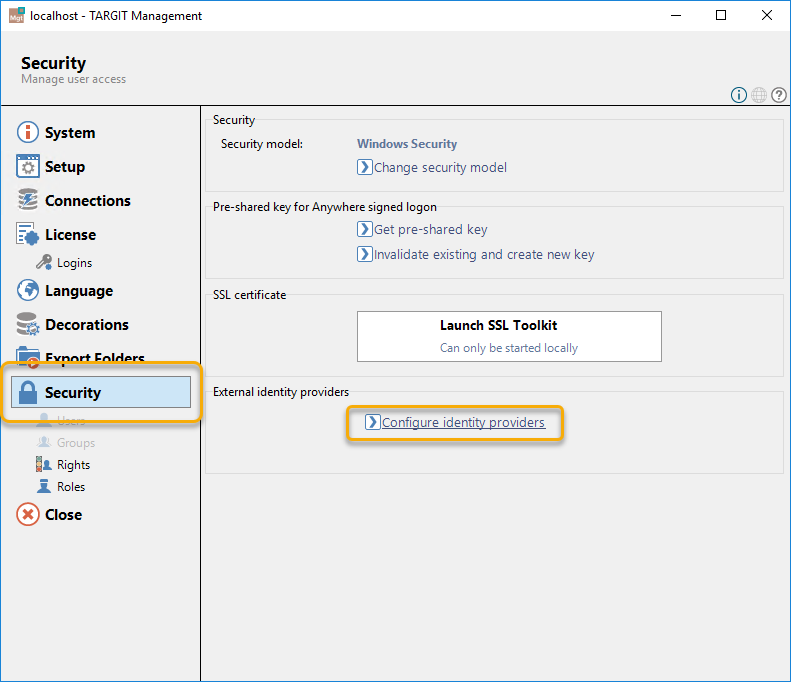The width and height of the screenshot is (791, 682).
Task: Open the System section
Action: click(70, 133)
